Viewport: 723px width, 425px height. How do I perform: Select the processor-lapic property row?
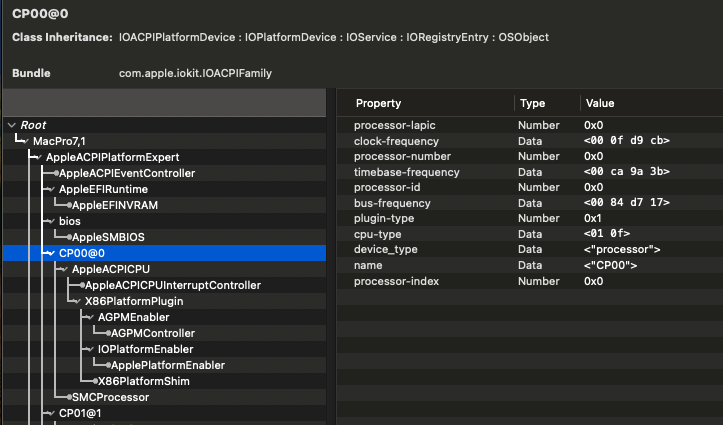click(530, 125)
